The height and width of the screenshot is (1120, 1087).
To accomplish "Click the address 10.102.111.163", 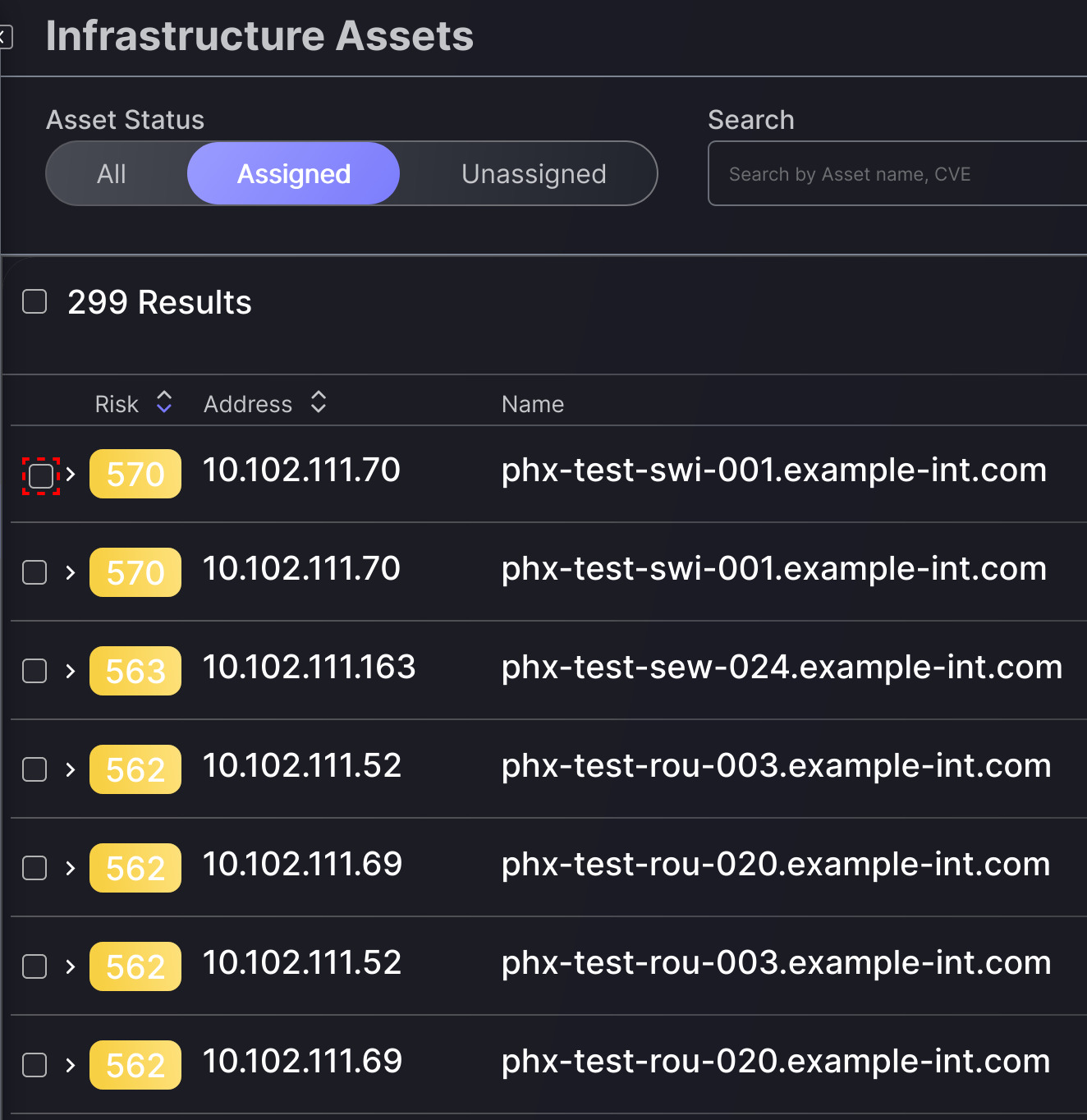I will 309,668.
